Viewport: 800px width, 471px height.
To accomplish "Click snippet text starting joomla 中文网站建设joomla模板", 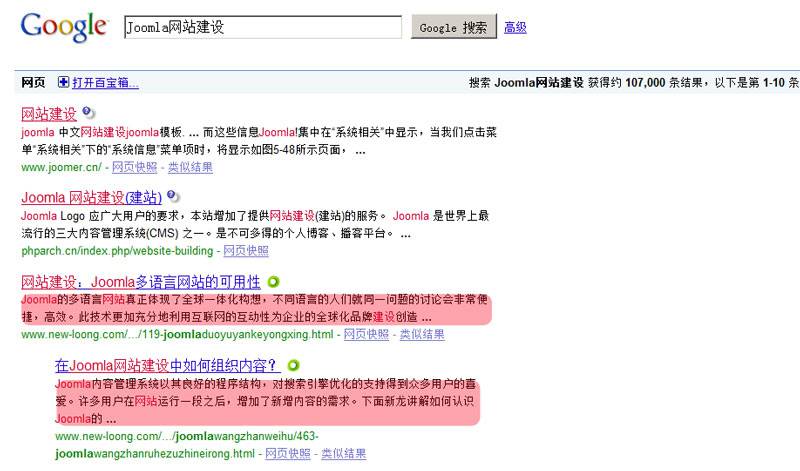I will pyautogui.click(x=259, y=141).
